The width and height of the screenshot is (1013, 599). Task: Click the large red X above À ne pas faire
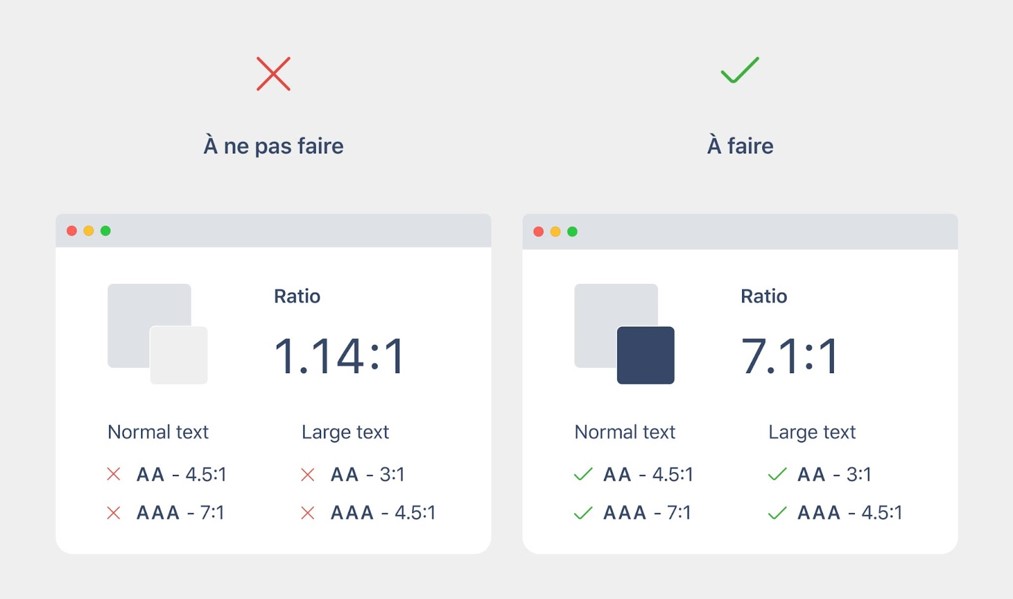coord(273,74)
